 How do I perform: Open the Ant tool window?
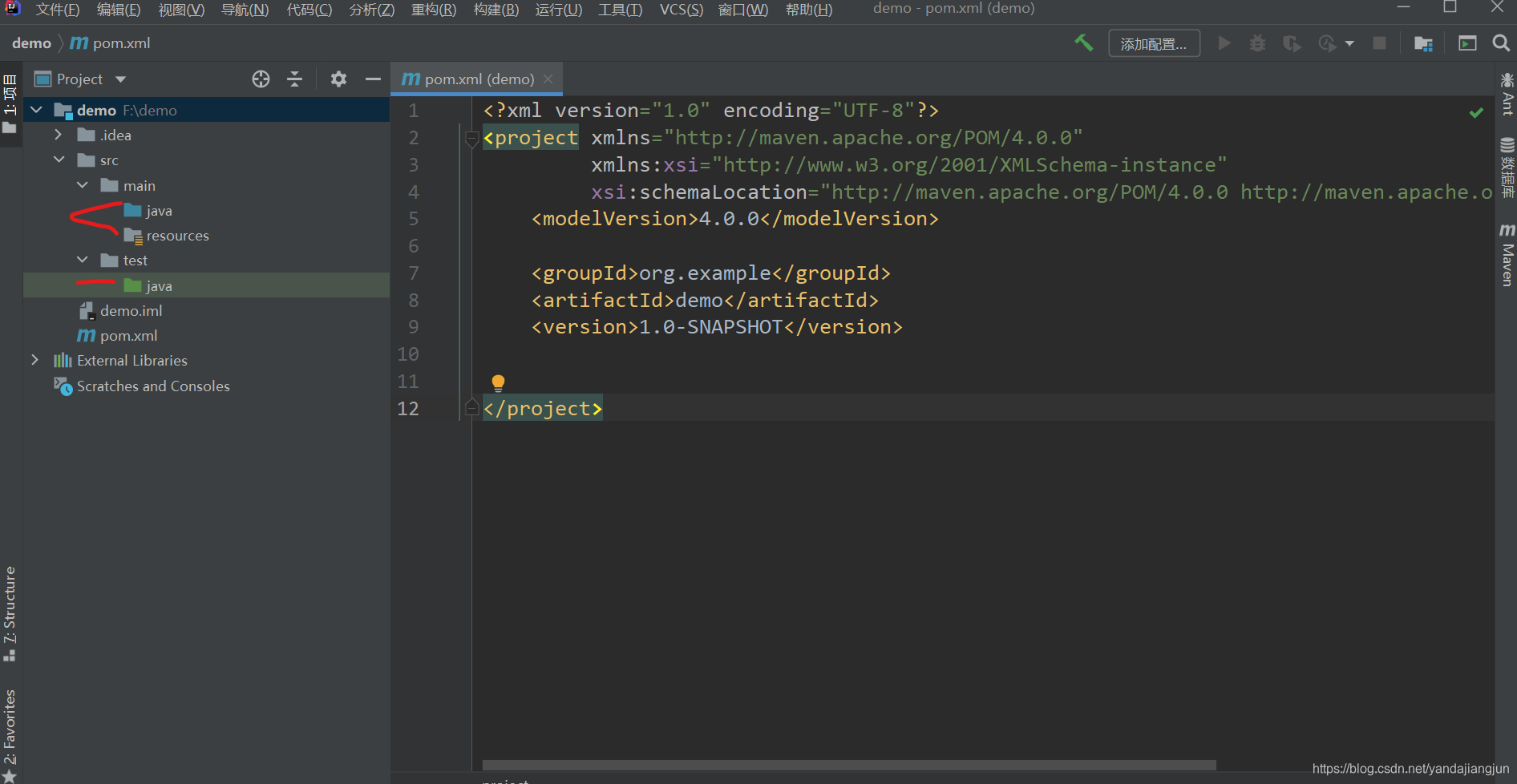click(x=1507, y=94)
